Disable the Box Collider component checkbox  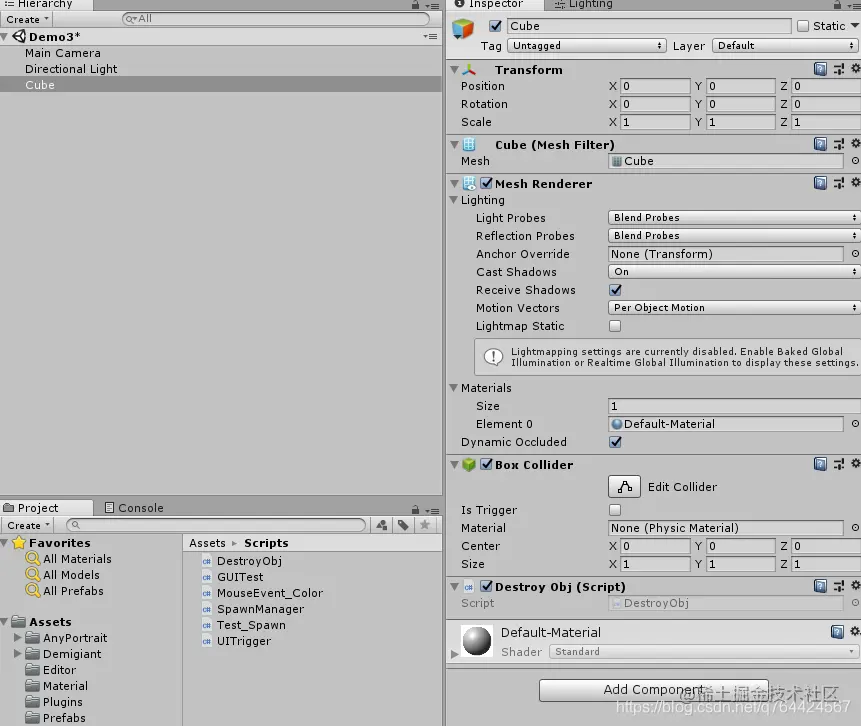pyautogui.click(x=487, y=464)
